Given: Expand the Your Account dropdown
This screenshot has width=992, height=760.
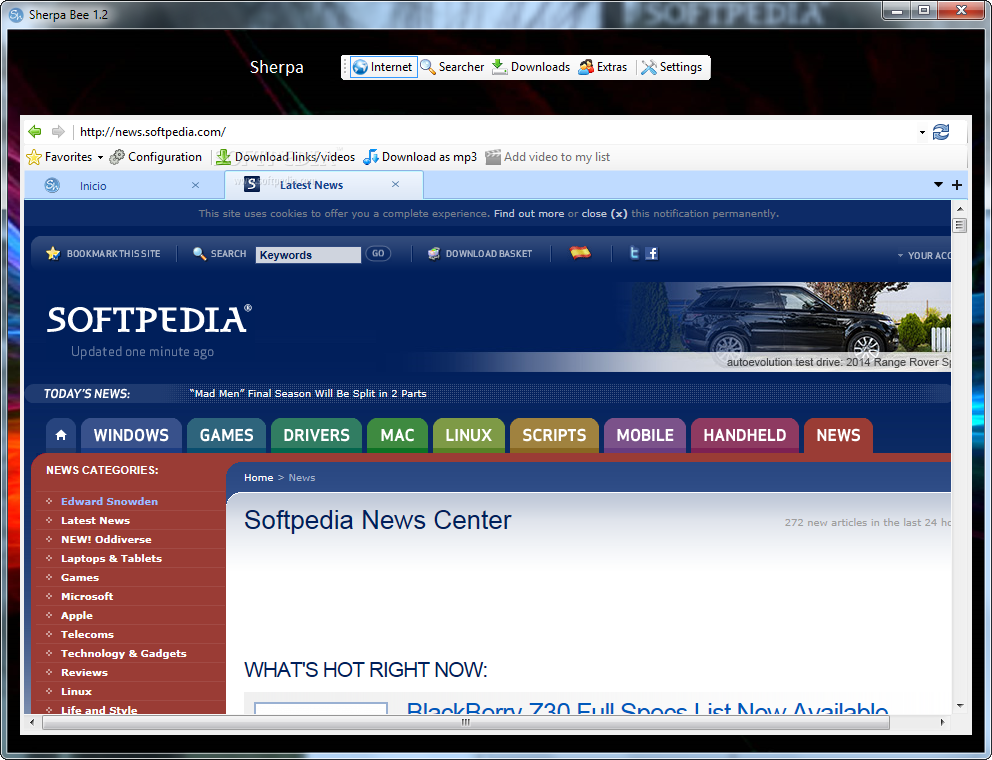Looking at the screenshot, I should tap(924, 256).
